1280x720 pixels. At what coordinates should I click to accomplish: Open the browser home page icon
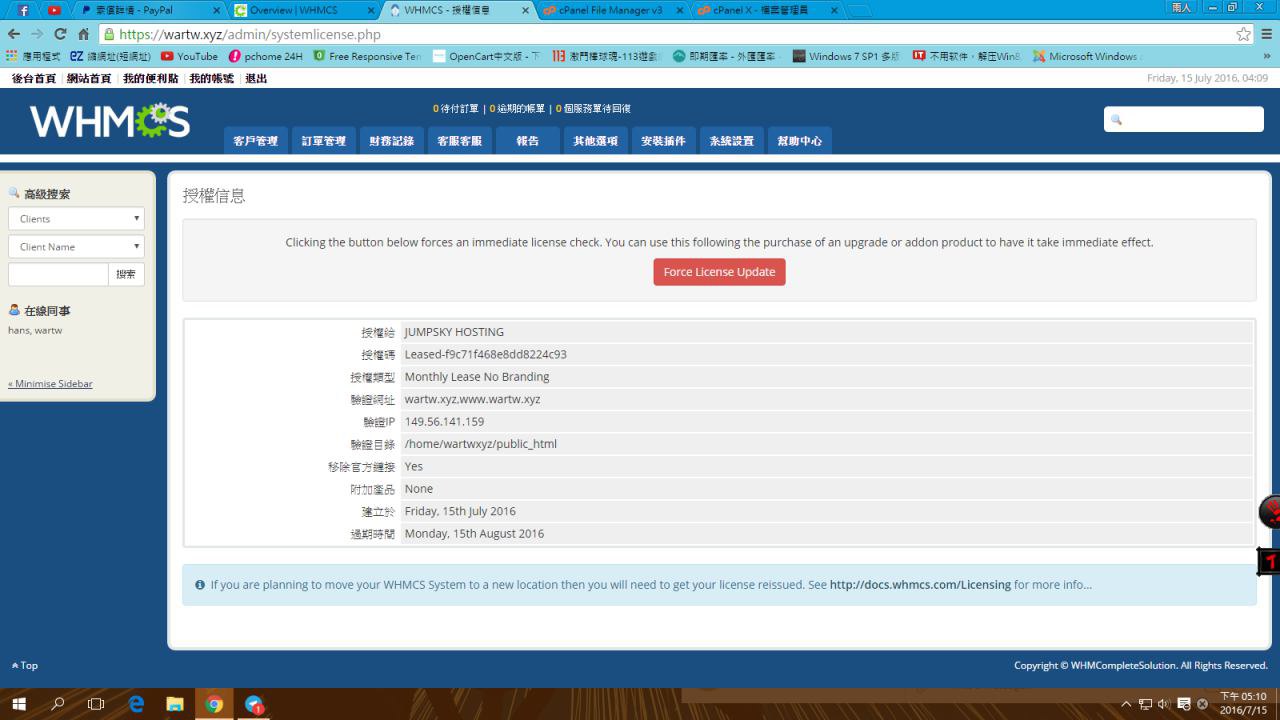coord(83,34)
